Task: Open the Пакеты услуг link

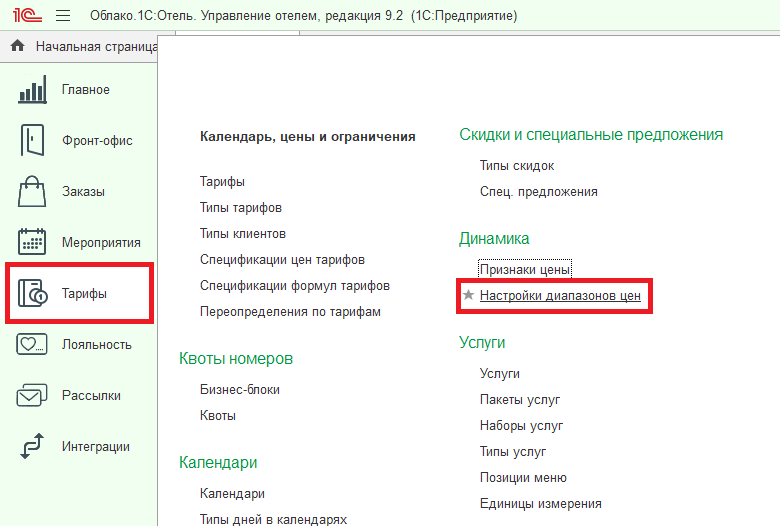Action: coord(520,400)
